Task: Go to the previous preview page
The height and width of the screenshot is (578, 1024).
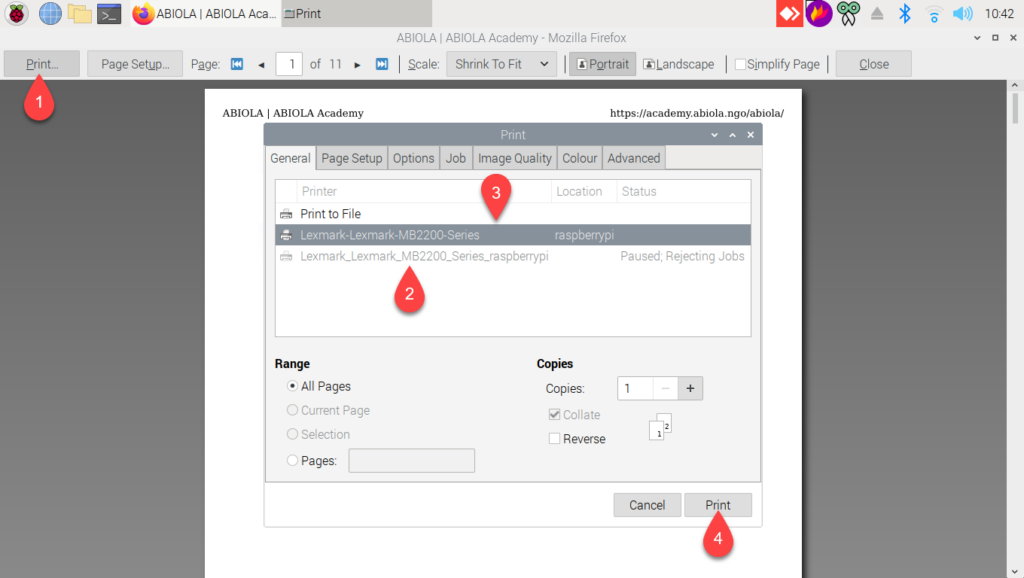Action: [x=261, y=64]
